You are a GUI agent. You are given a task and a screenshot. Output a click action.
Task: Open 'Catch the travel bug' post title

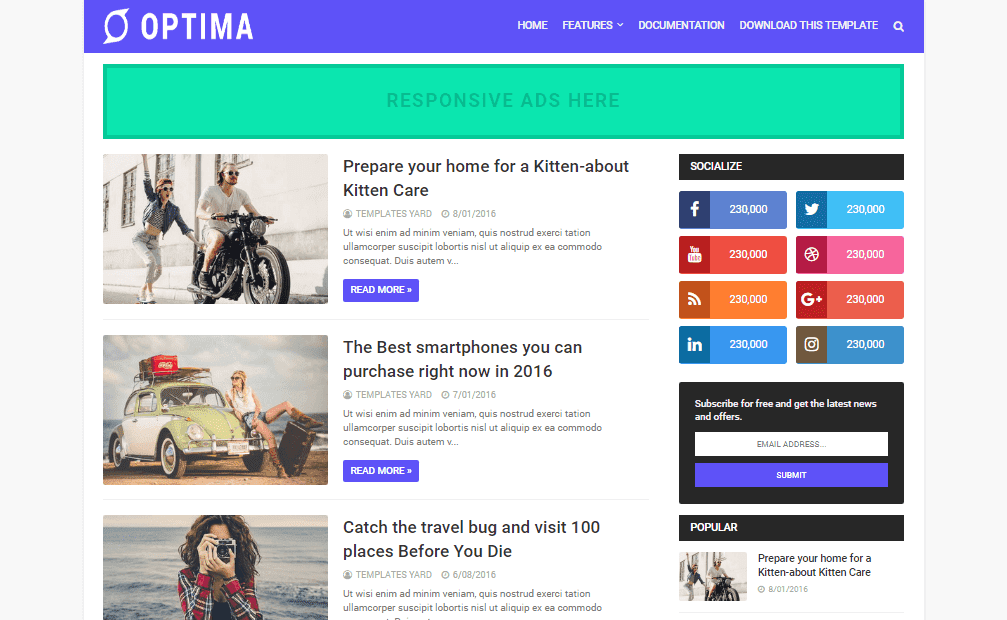tap(471, 539)
